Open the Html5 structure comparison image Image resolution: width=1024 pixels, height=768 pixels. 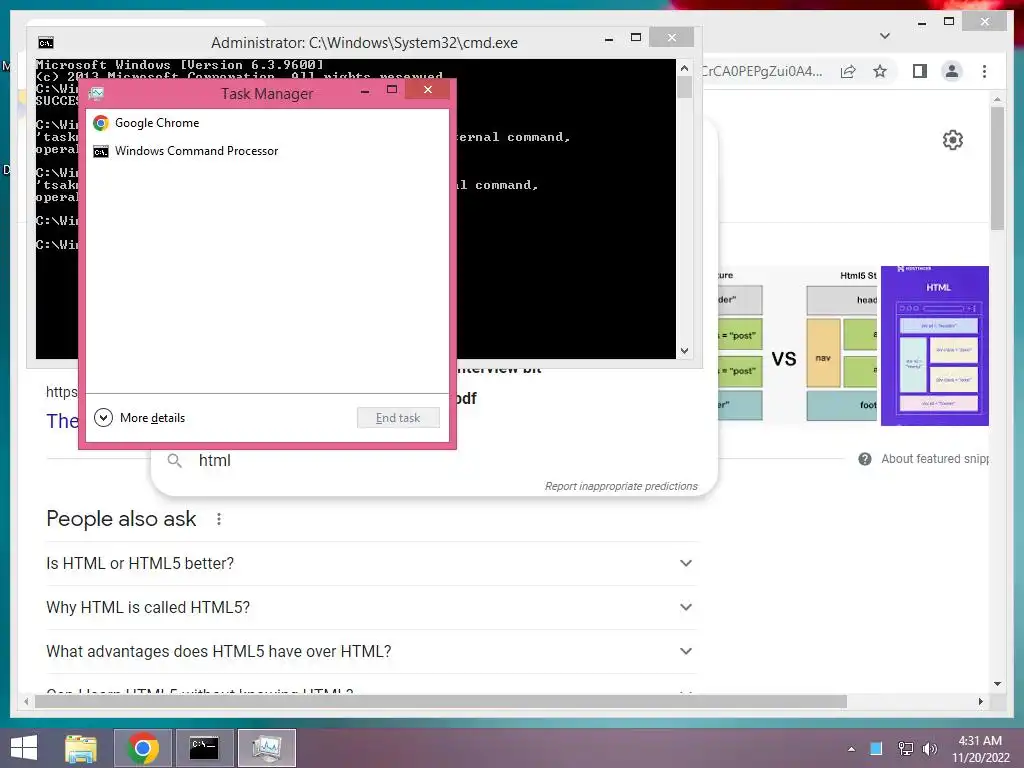(x=797, y=345)
